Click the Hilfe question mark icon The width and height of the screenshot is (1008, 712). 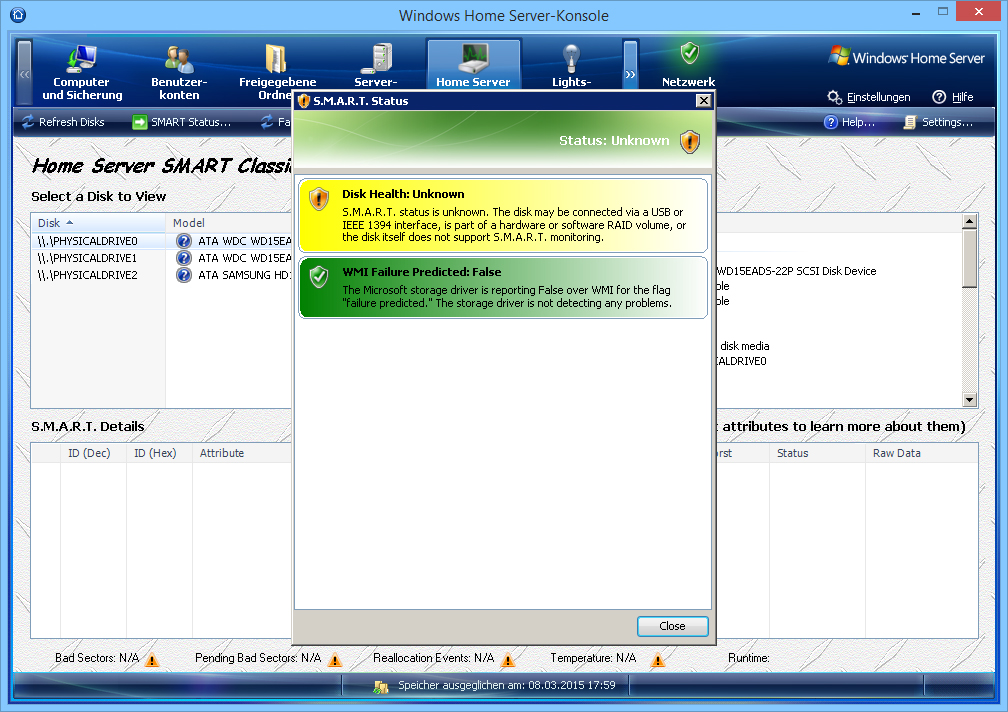click(939, 97)
